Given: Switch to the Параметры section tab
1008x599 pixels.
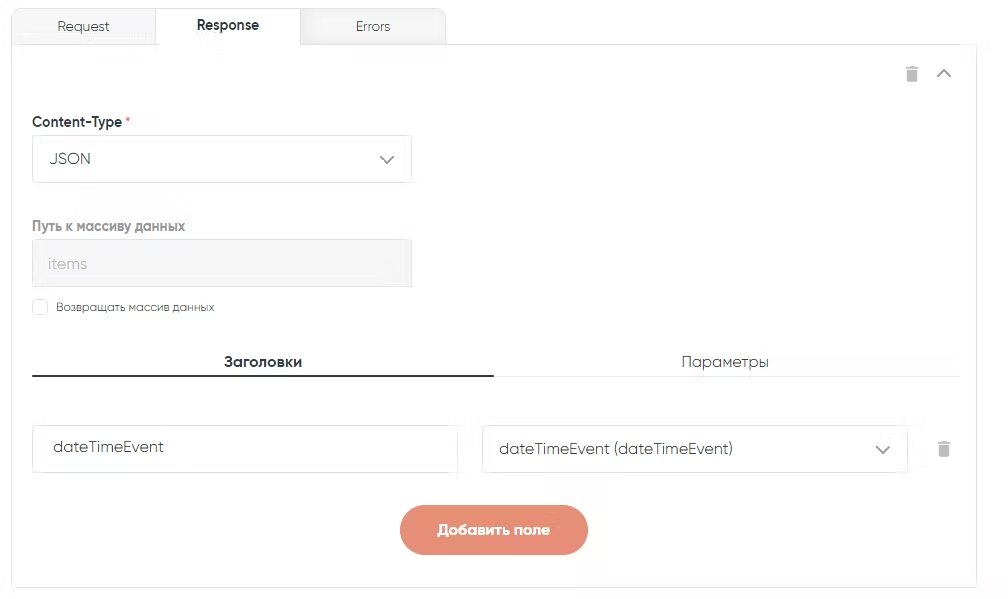Looking at the screenshot, I should pyautogui.click(x=725, y=362).
